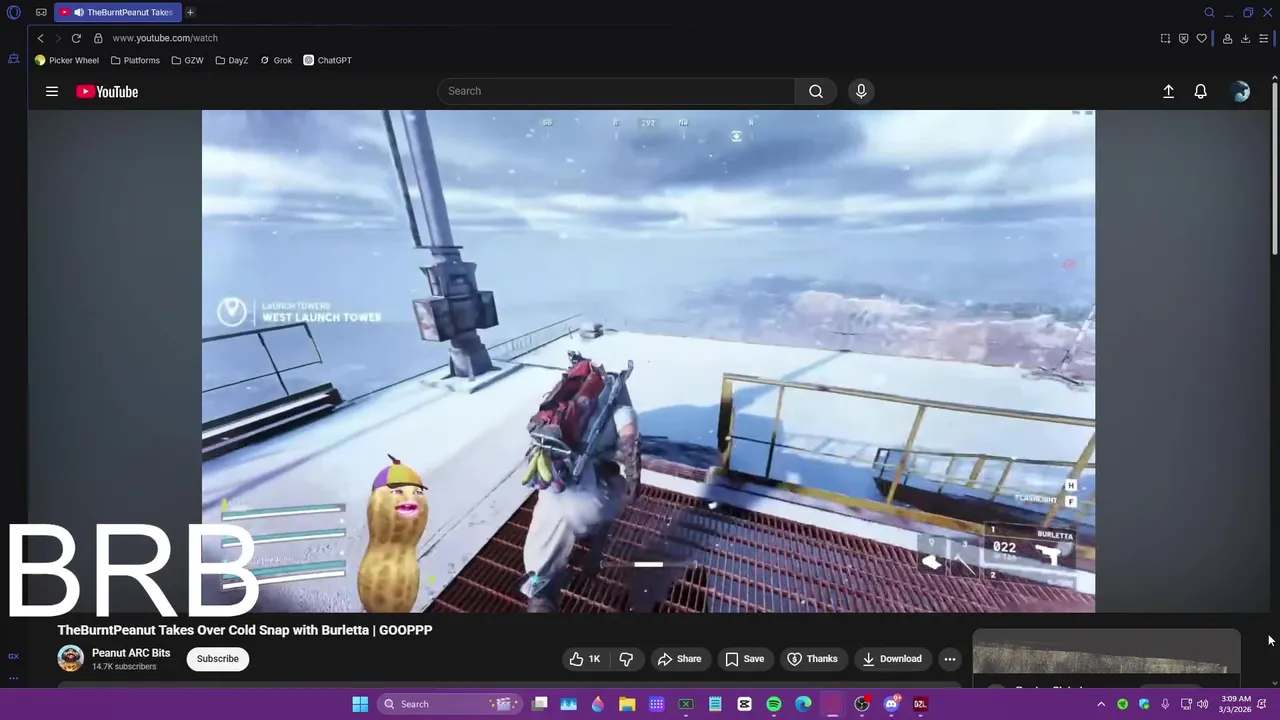The height and width of the screenshot is (720, 1280).
Task: Go to YouTube home via logo
Action: (107, 91)
